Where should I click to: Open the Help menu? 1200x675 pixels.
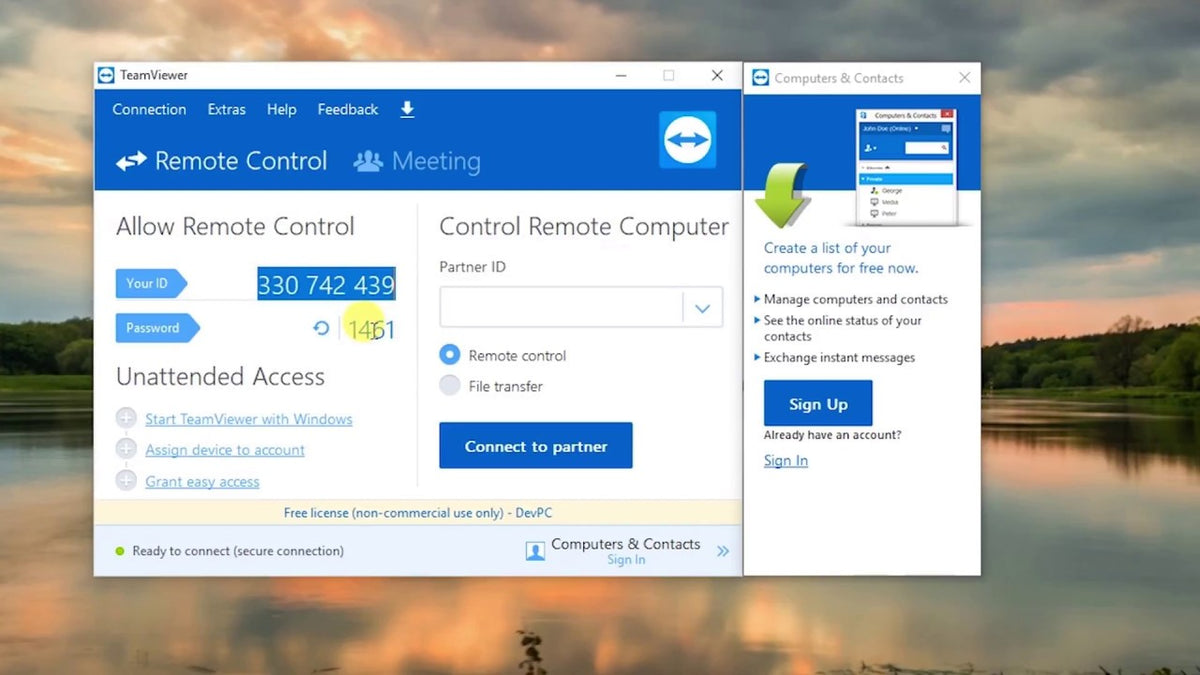(282, 110)
